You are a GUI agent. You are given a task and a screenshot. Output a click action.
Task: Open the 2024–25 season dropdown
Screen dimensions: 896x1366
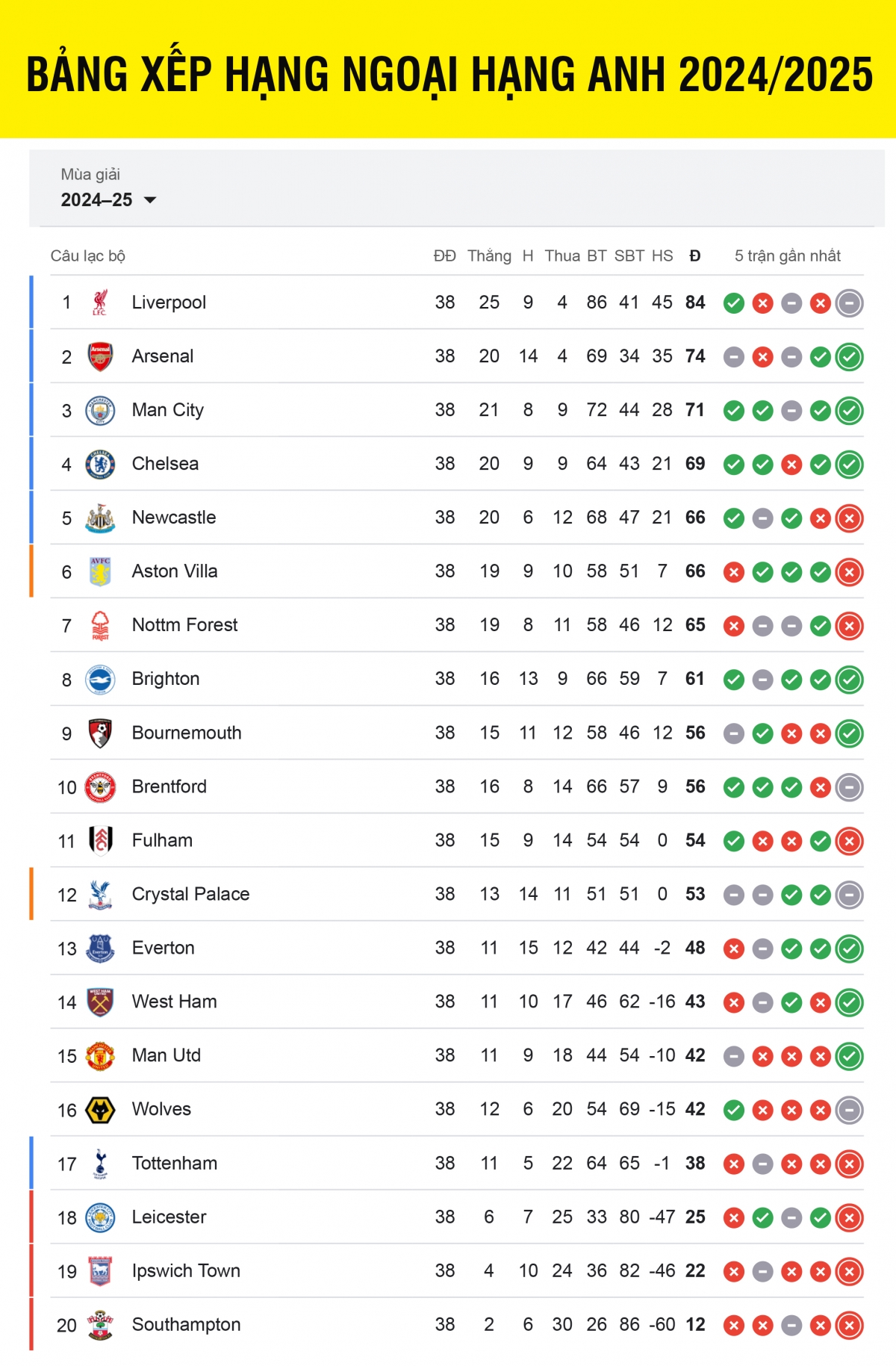109,199
